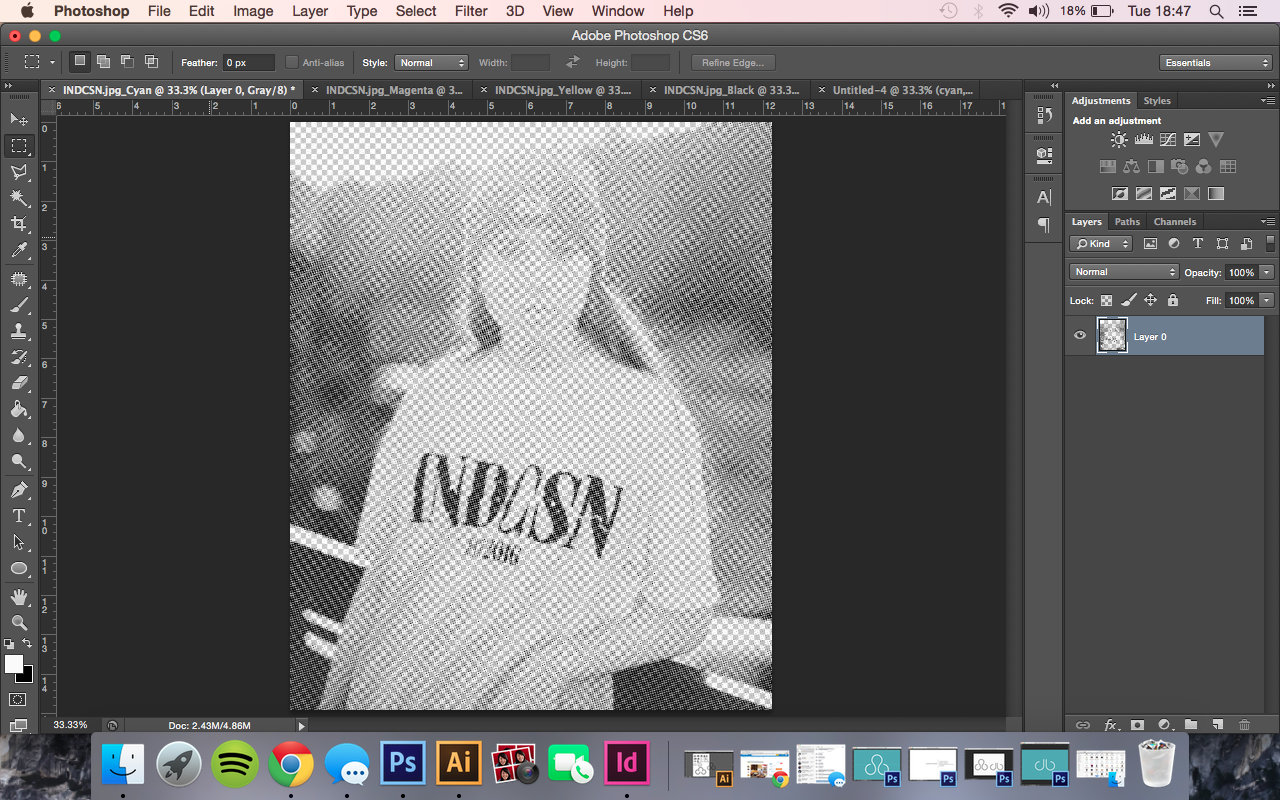1280x800 pixels.
Task: Open the Filter menu
Action: (471, 11)
